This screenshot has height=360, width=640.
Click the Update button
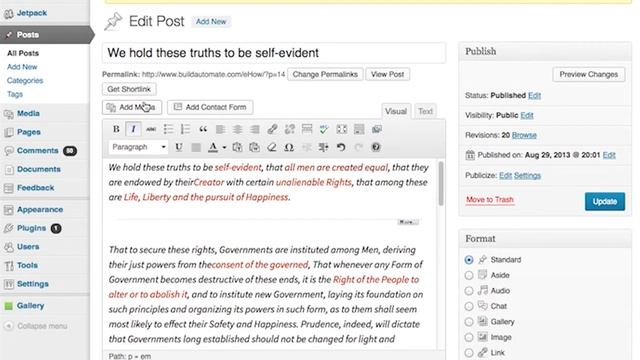(x=604, y=202)
